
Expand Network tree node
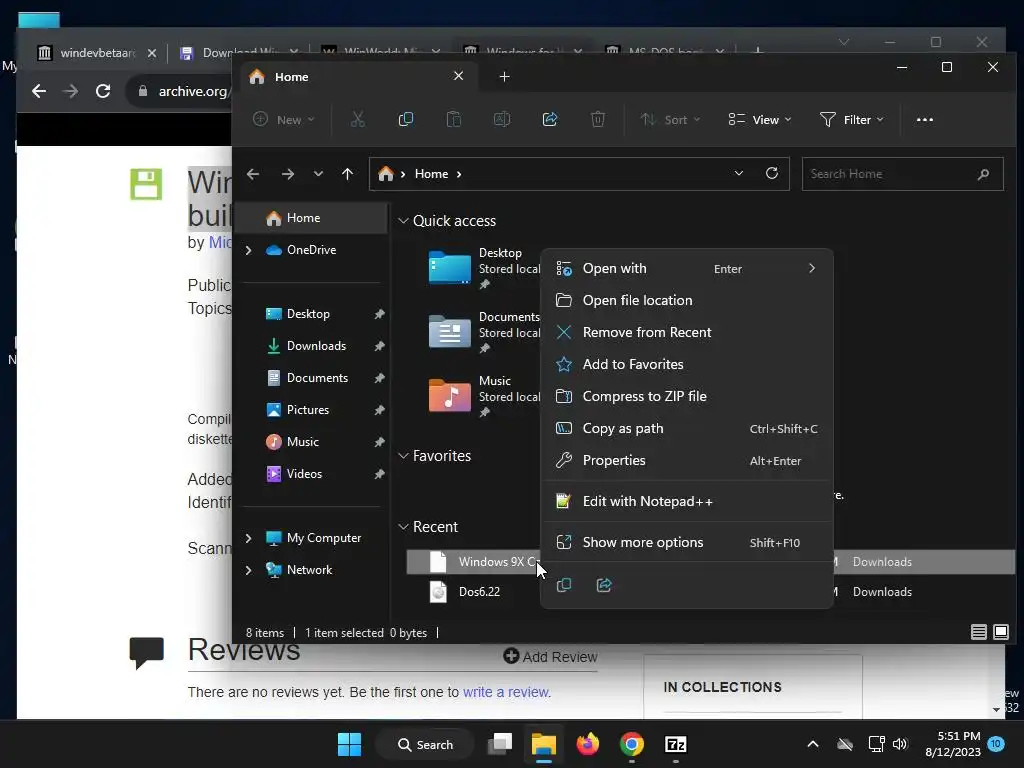point(248,570)
